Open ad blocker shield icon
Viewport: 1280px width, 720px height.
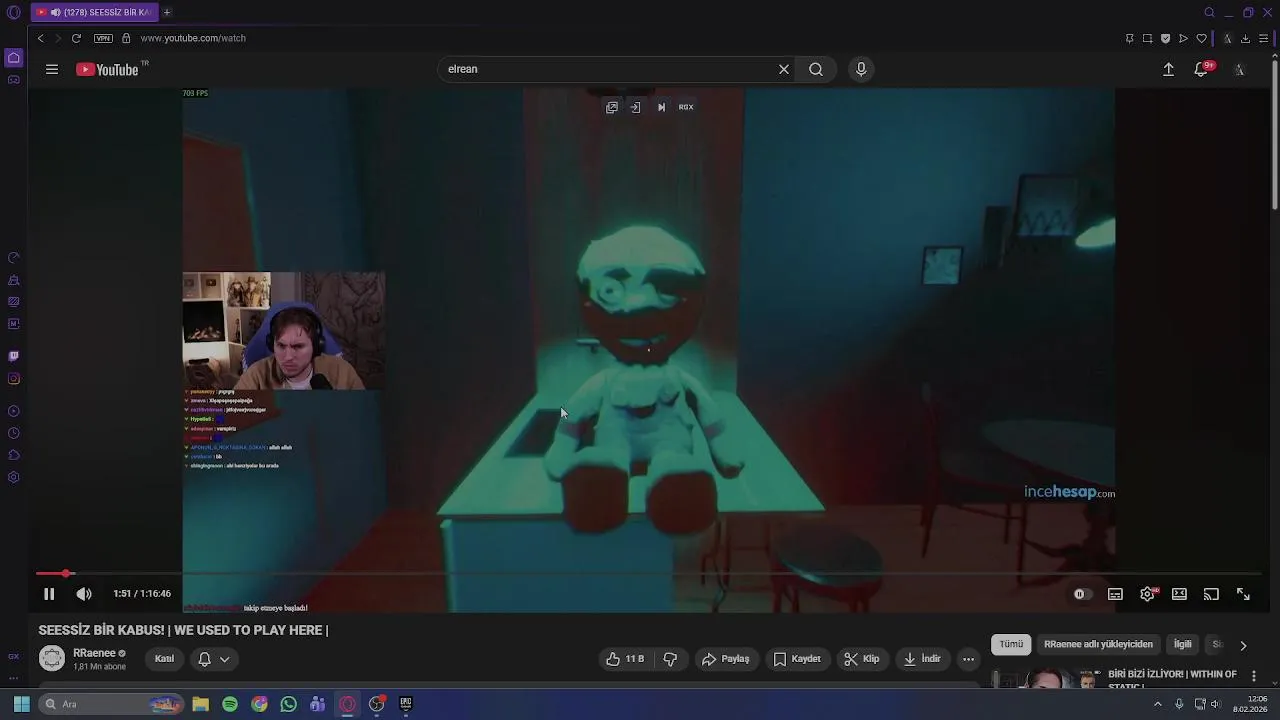coord(1165,38)
